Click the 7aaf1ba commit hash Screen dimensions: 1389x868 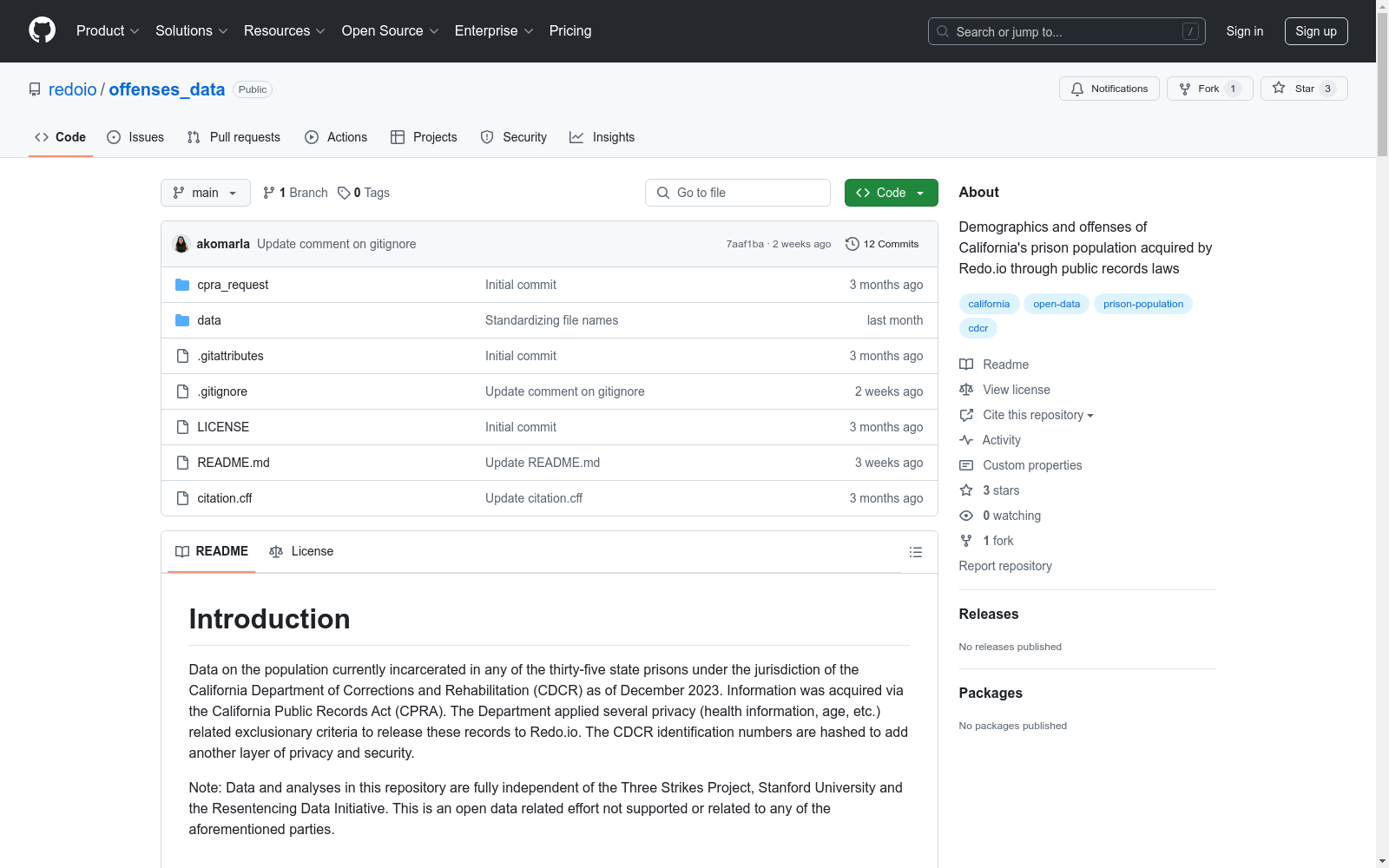point(745,244)
